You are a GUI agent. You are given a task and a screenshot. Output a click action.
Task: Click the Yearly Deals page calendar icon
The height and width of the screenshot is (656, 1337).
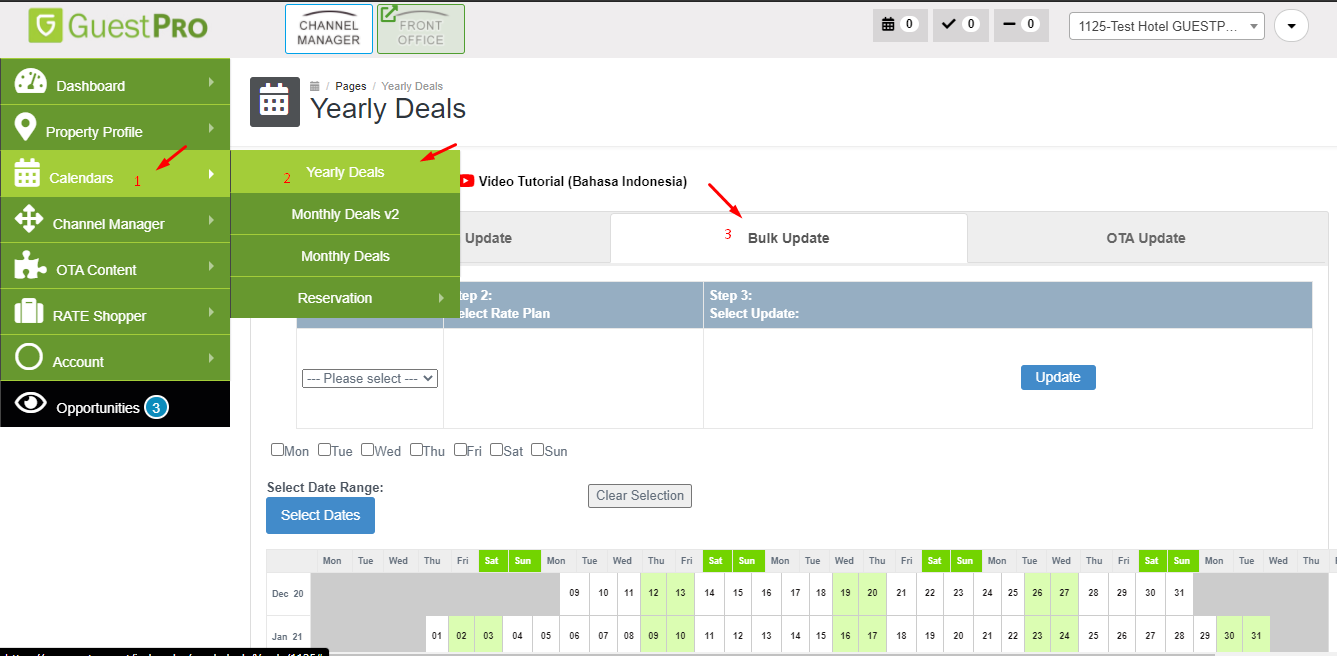click(275, 102)
